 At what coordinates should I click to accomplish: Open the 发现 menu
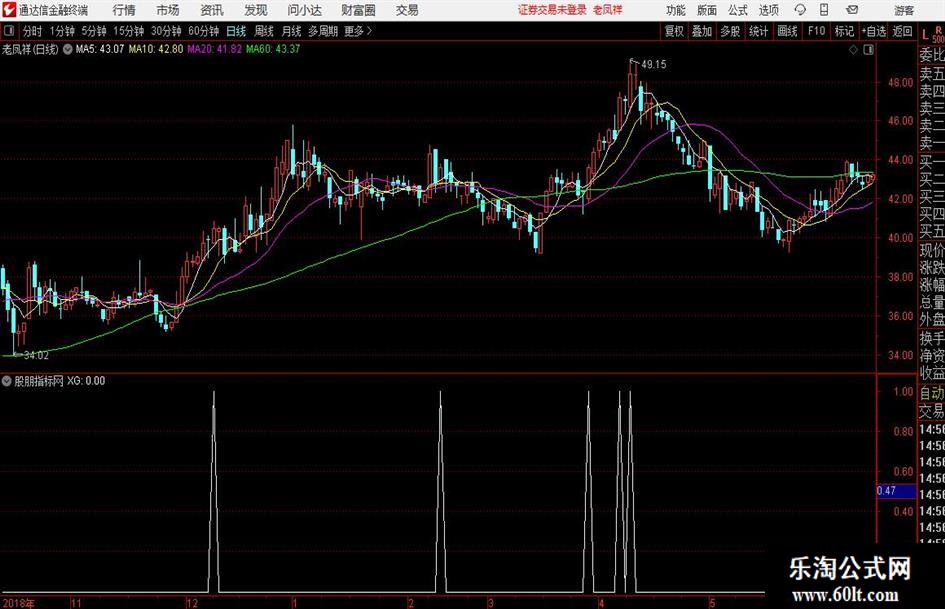(256, 10)
